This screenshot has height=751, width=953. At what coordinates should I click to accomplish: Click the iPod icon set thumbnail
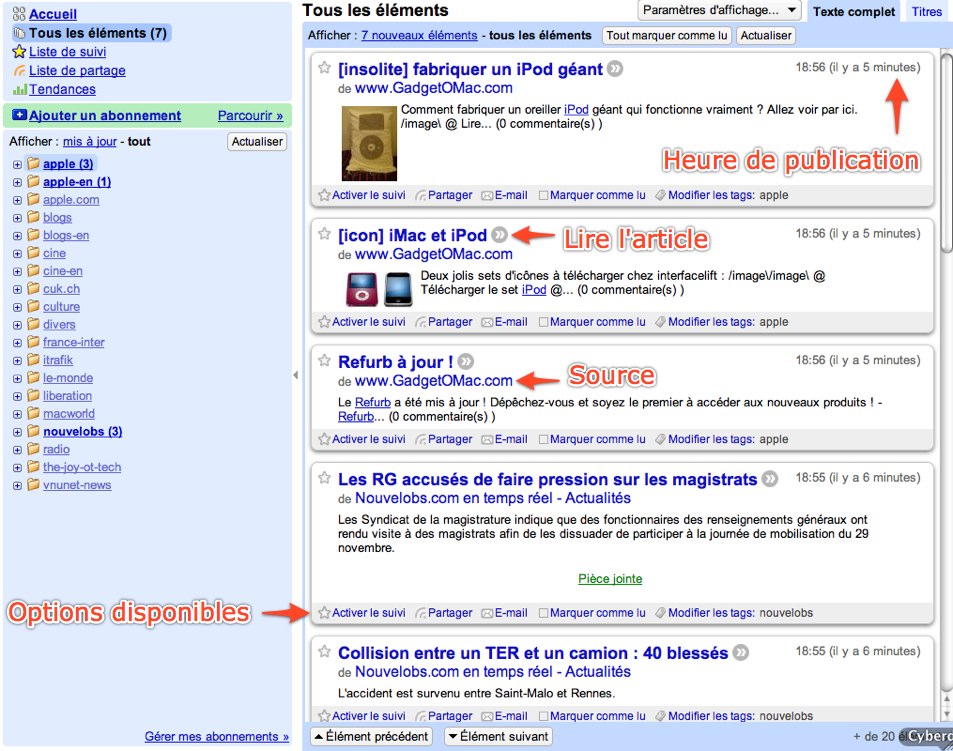(379, 289)
